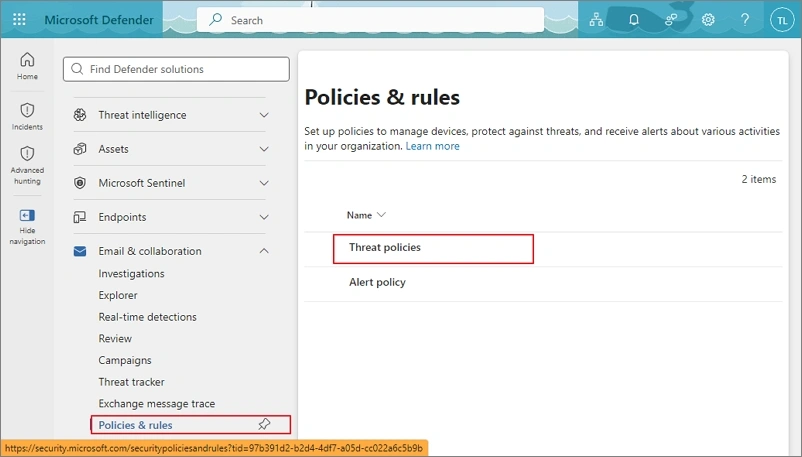Image resolution: width=802 pixels, height=457 pixels.
Task: Open Review in the navigation
Action: point(115,338)
